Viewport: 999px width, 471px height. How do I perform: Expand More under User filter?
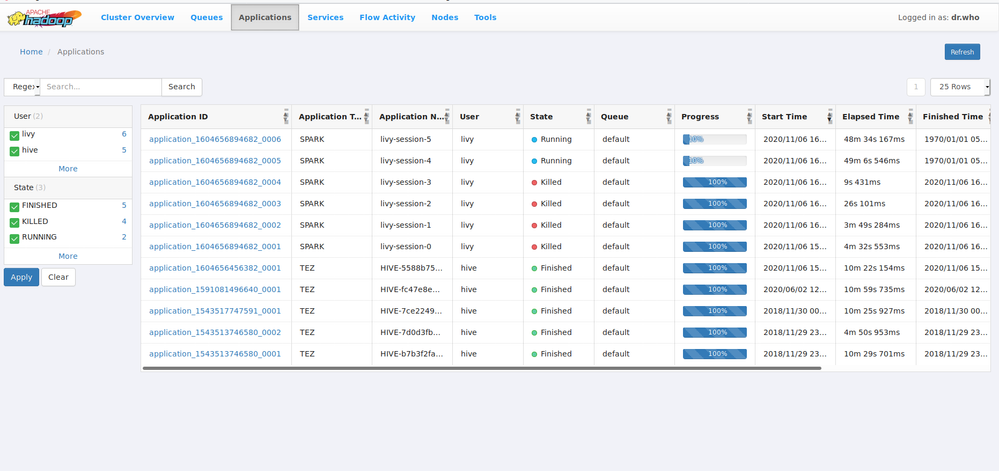(68, 169)
